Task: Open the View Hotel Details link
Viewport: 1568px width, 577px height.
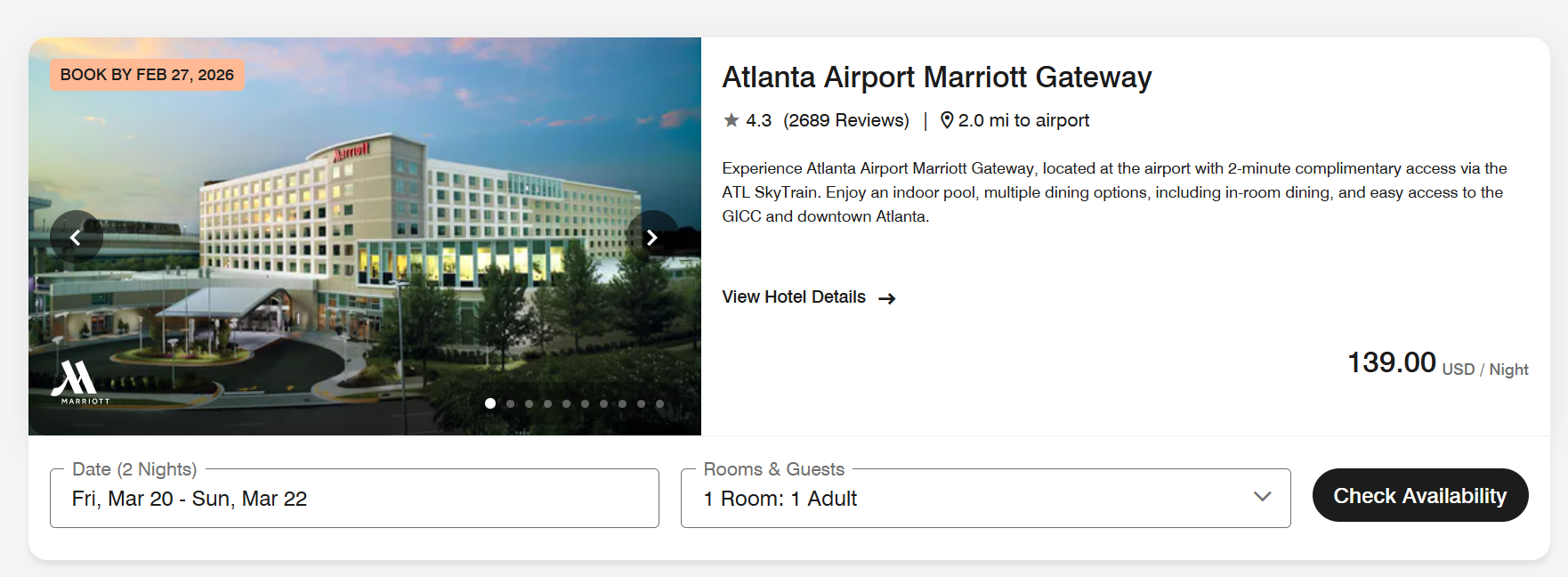Action: pyautogui.click(x=794, y=297)
